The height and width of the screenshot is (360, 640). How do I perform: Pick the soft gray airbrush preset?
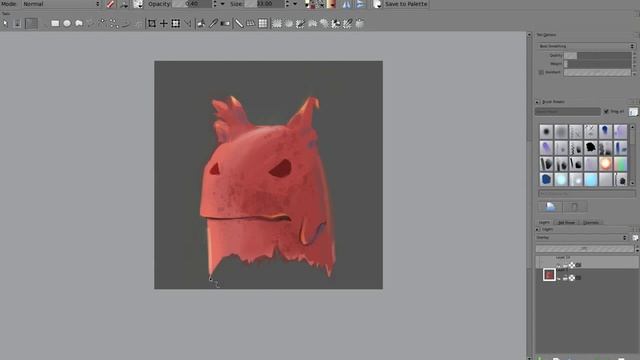pyautogui.click(x=561, y=131)
